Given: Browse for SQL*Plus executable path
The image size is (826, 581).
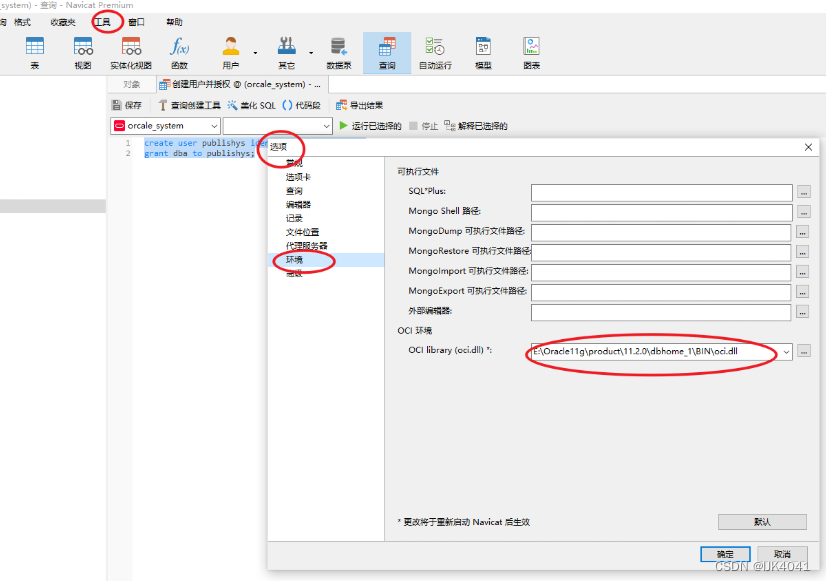Looking at the screenshot, I should 803,192.
